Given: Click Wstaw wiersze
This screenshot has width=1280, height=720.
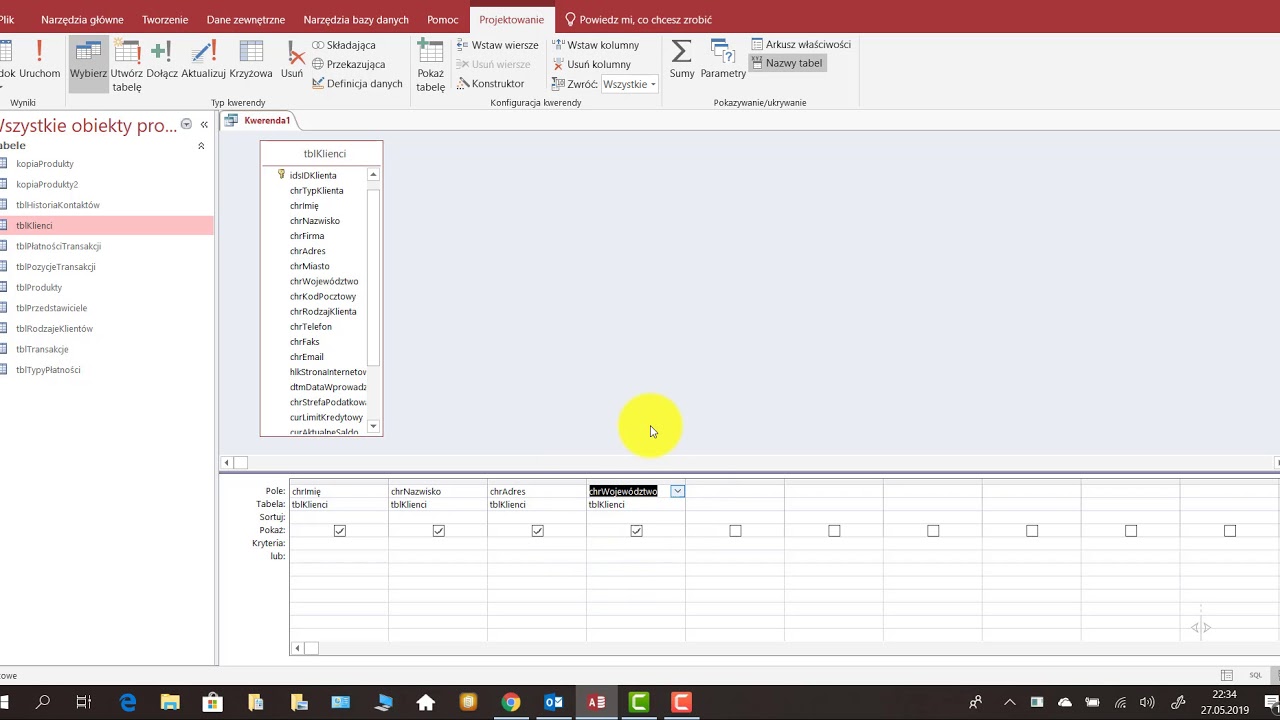Looking at the screenshot, I should (x=497, y=45).
